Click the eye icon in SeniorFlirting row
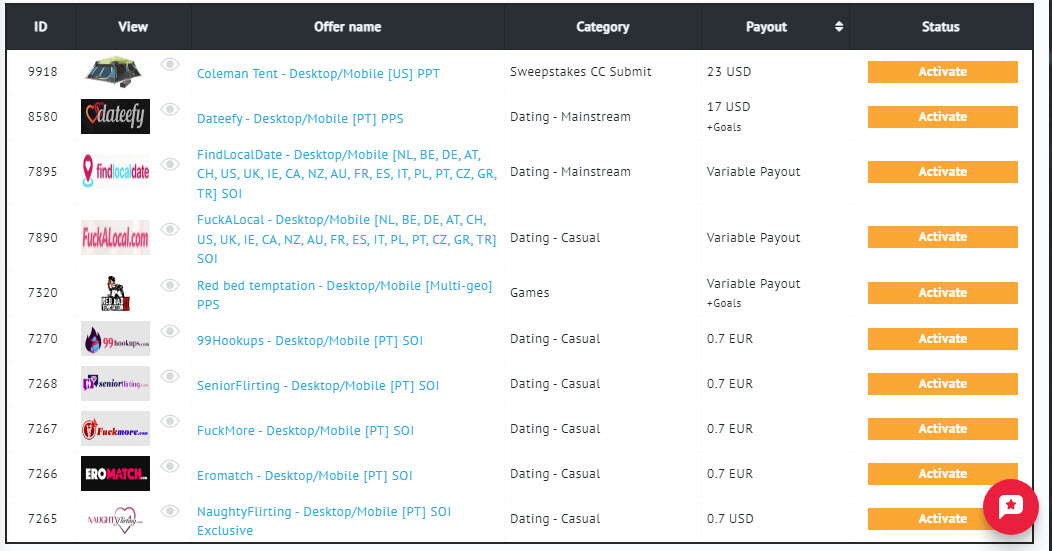Image resolution: width=1052 pixels, height=551 pixels. click(170, 376)
